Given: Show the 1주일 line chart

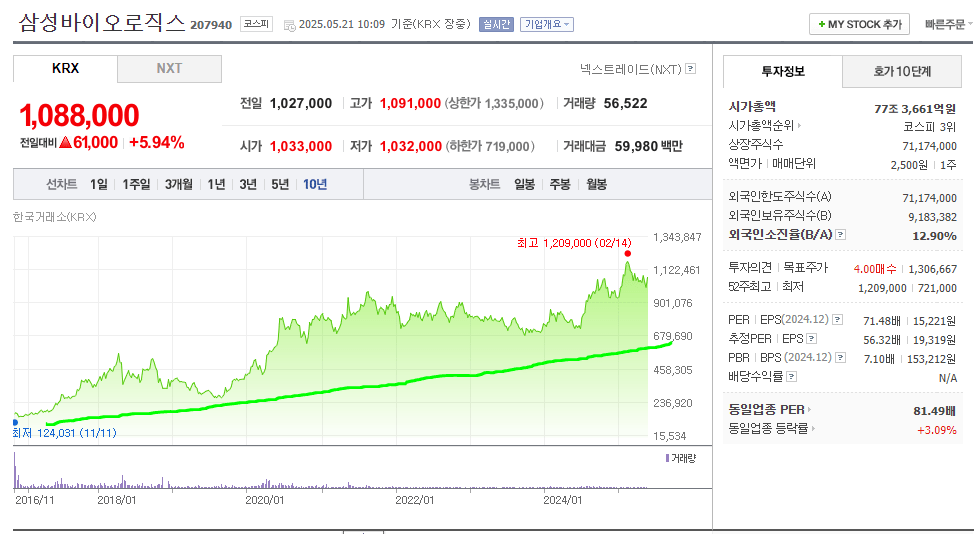Looking at the screenshot, I should click(x=136, y=185).
